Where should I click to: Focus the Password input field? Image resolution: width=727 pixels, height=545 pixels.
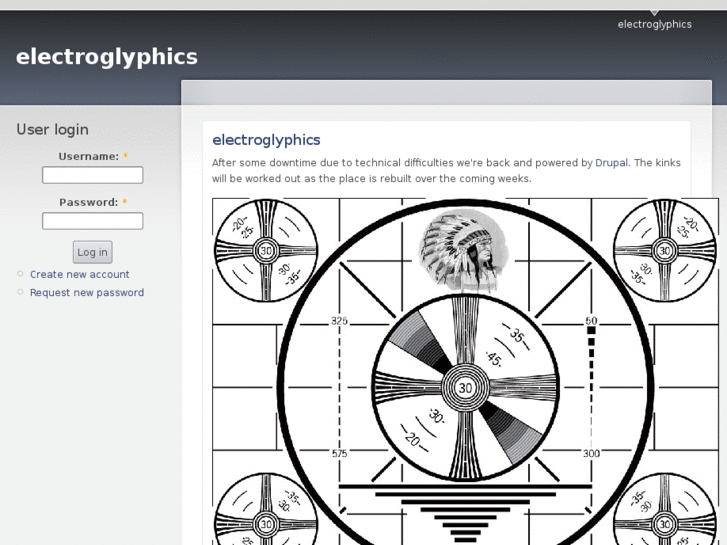click(x=93, y=221)
